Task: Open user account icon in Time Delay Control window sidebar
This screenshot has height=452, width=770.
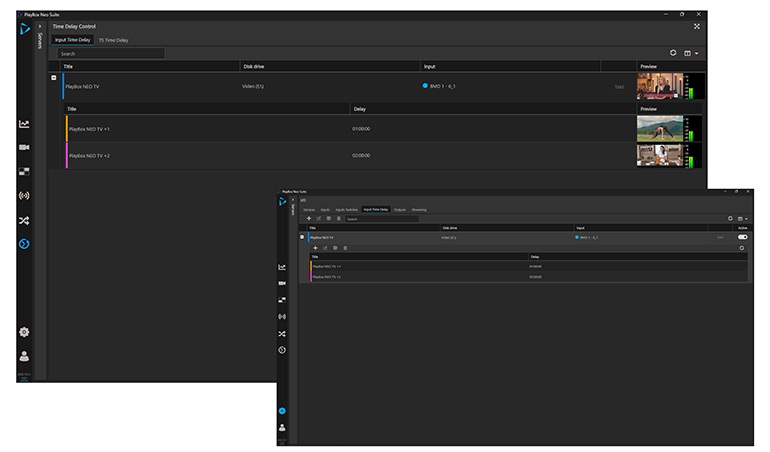Action: pos(24,356)
